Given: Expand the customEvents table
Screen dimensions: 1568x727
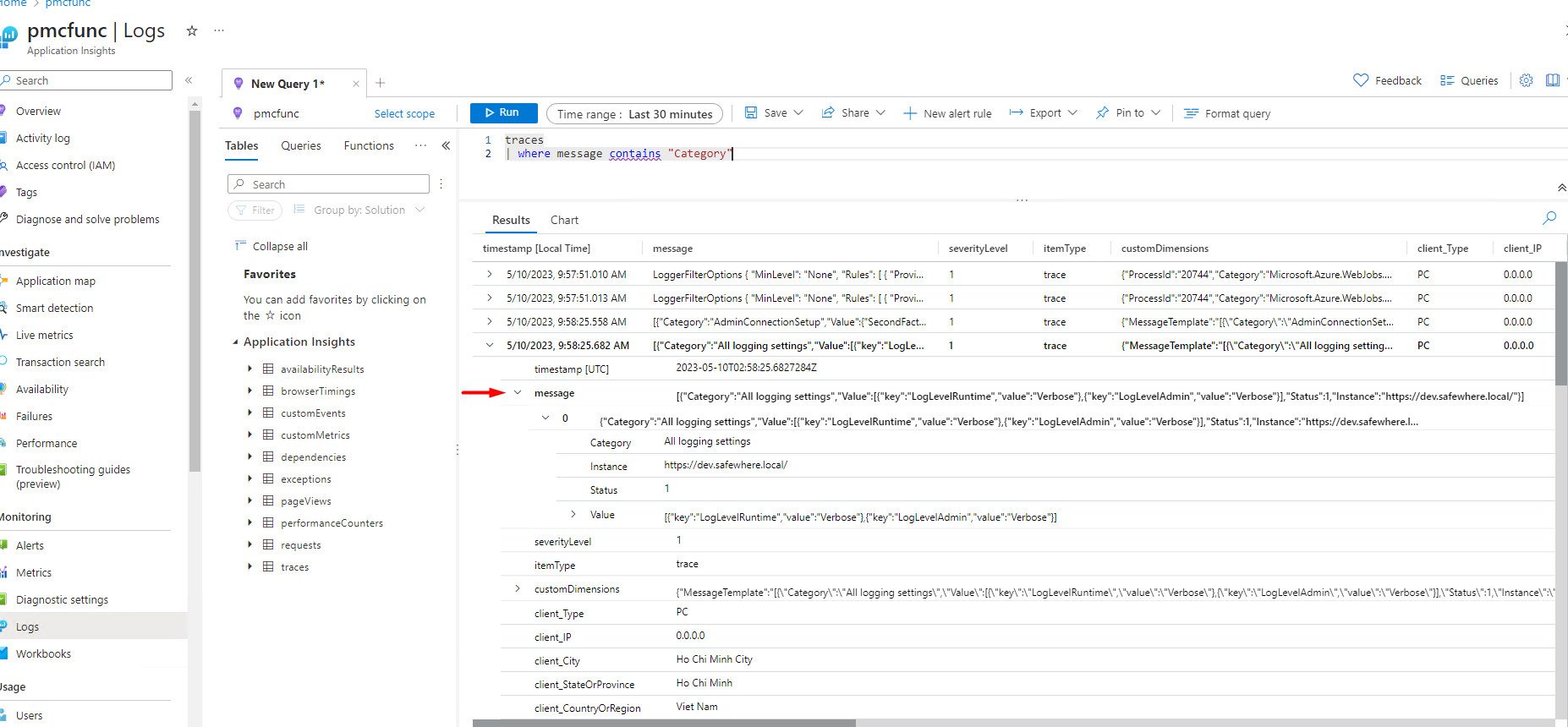Looking at the screenshot, I should (249, 413).
